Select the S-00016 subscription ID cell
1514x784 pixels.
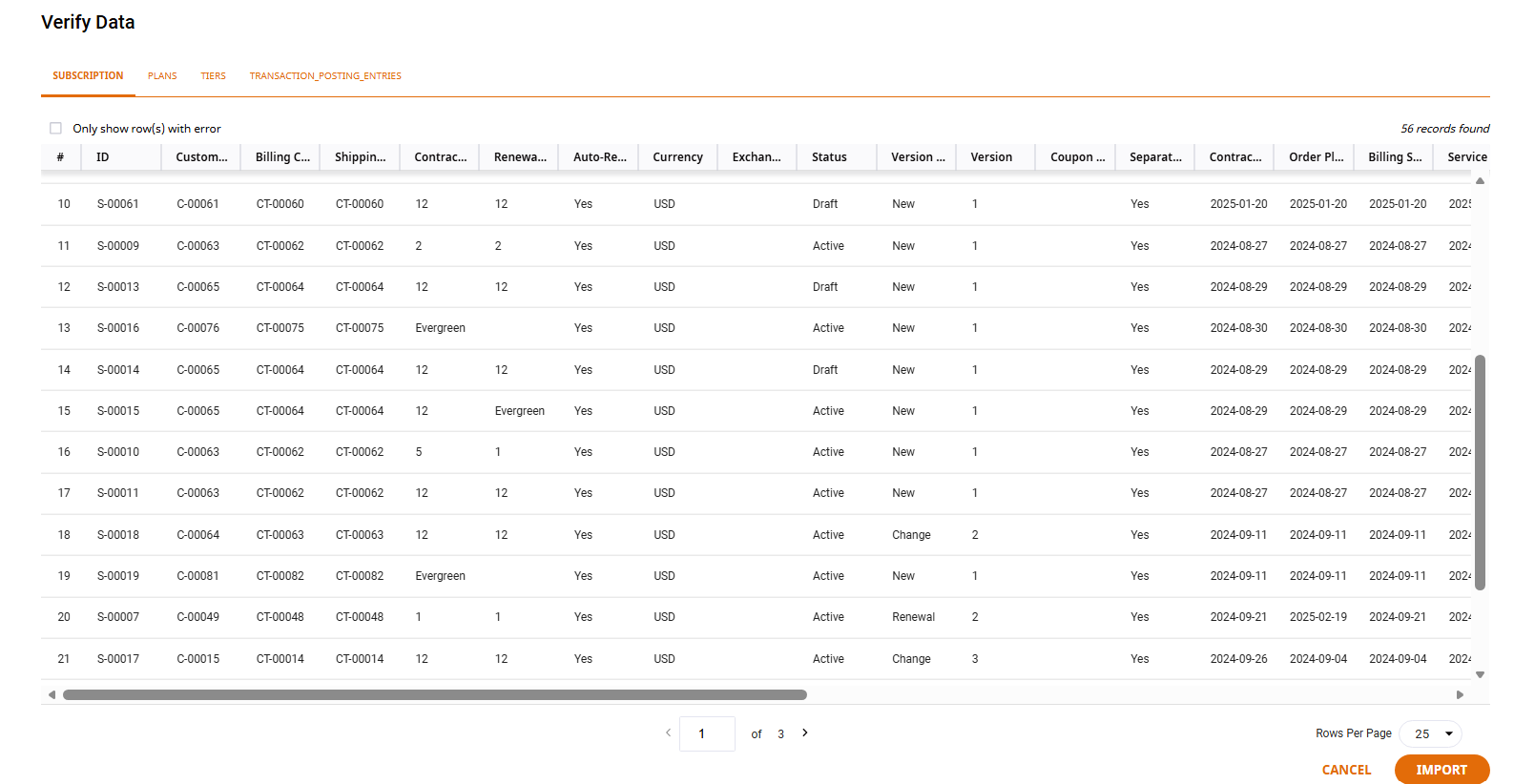118,328
